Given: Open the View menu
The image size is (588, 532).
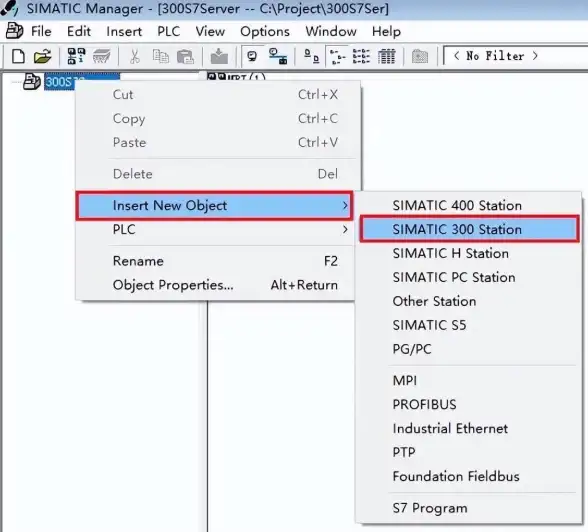Looking at the screenshot, I should 210,31.
